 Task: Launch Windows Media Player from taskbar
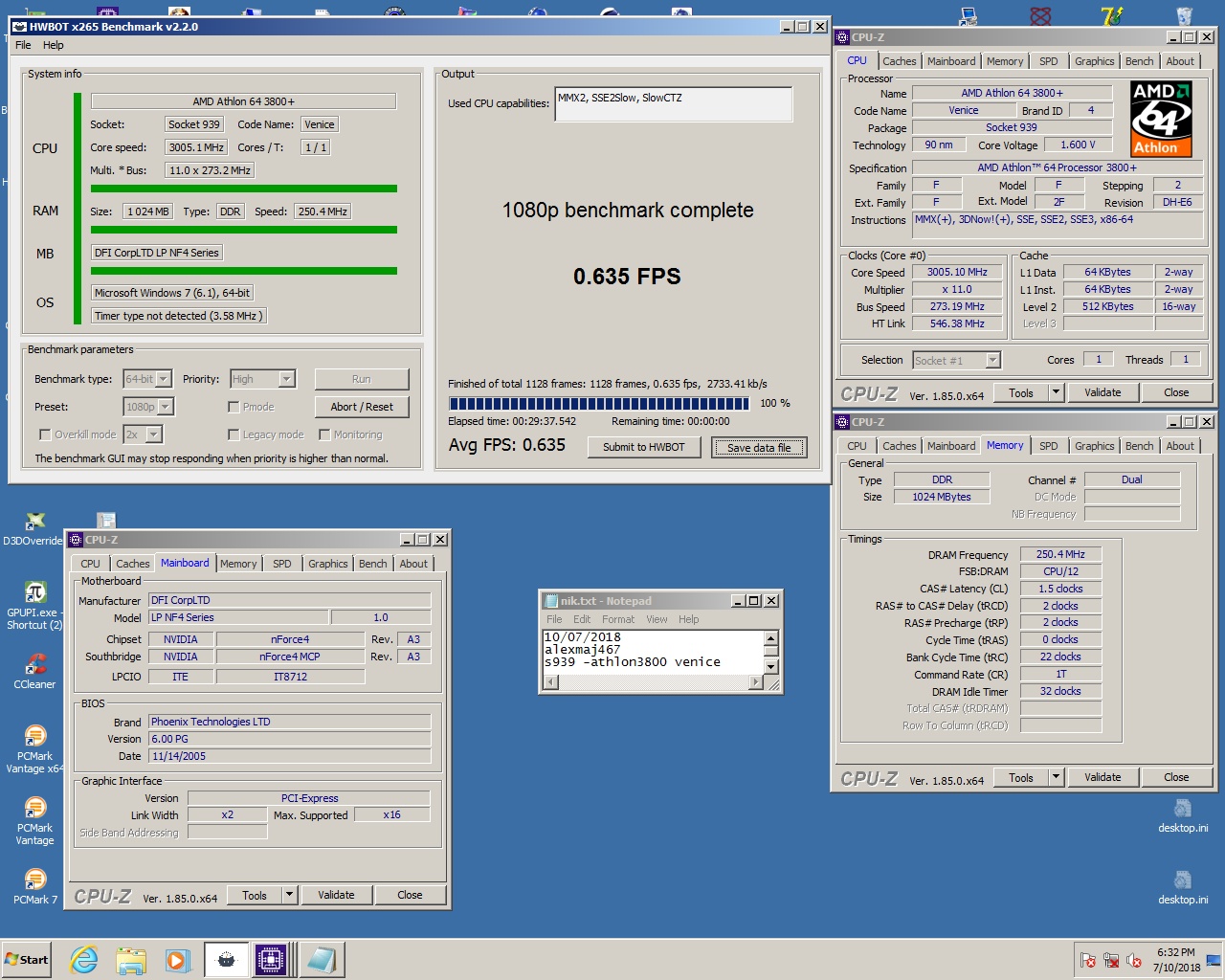click(177, 959)
